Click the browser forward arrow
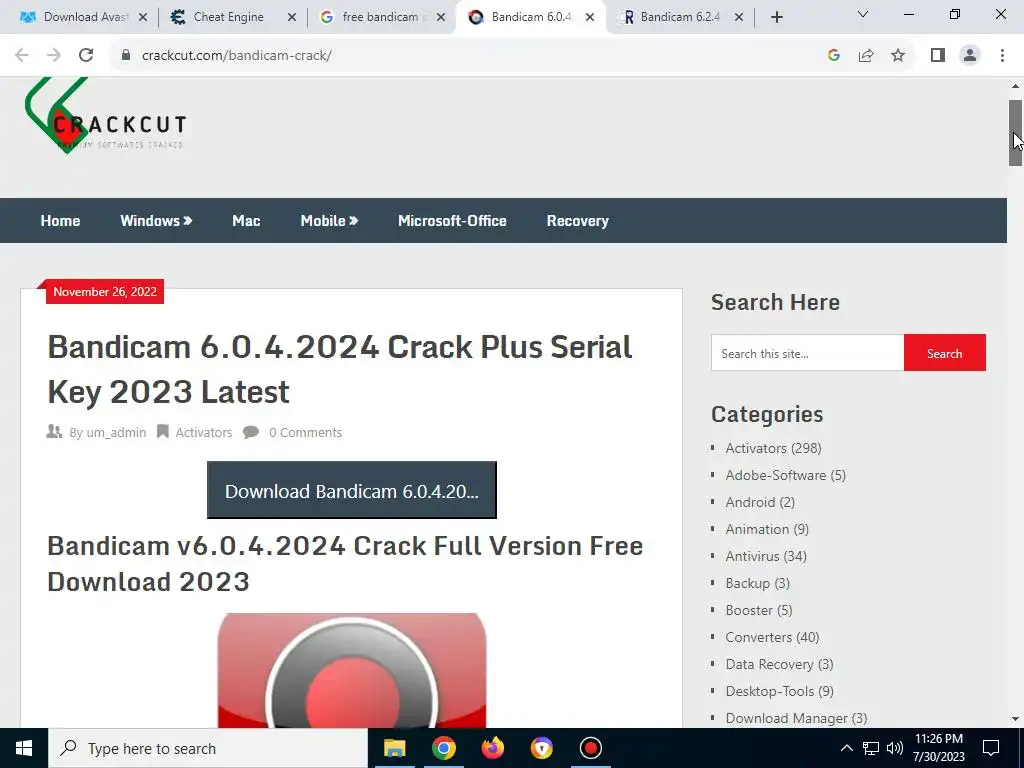Viewport: 1024px width, 768px height. pos(54,56)
